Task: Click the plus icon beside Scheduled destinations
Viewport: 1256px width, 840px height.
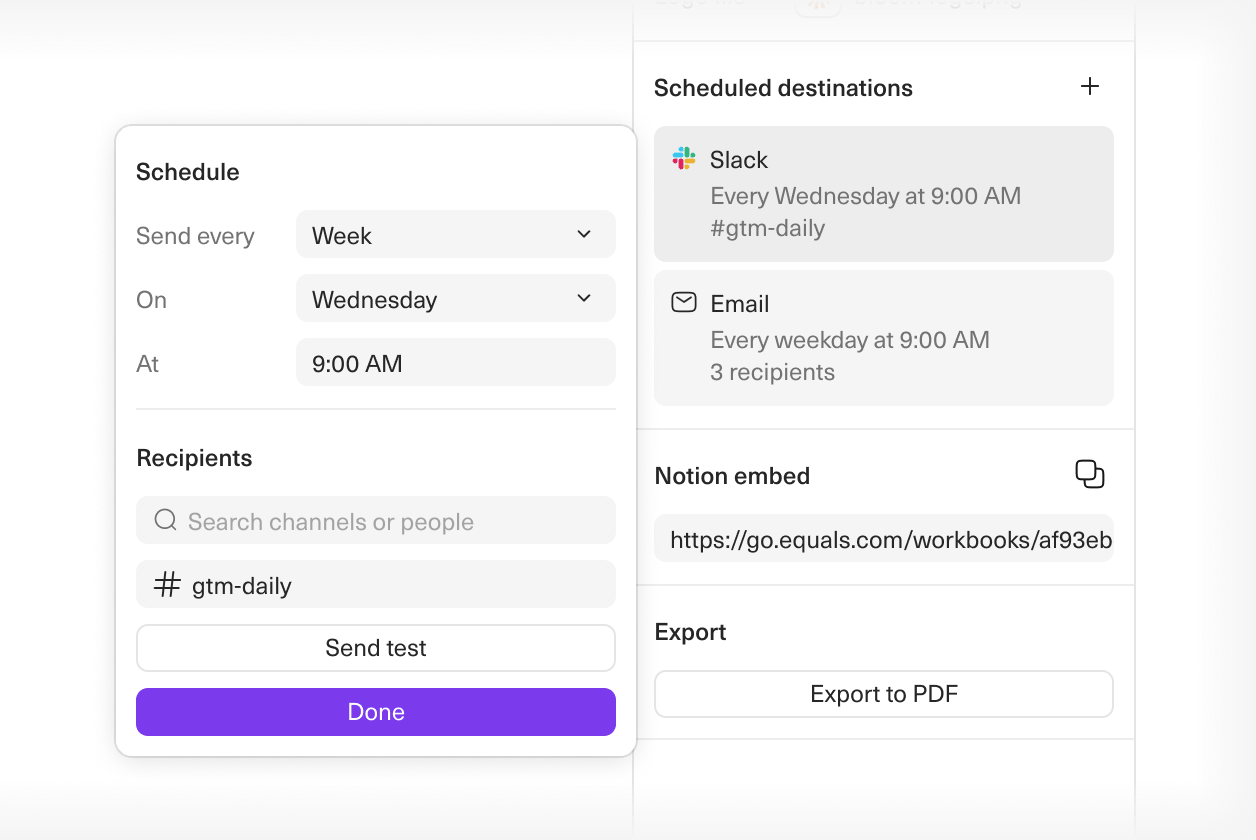Action: tap(1090, 87)
